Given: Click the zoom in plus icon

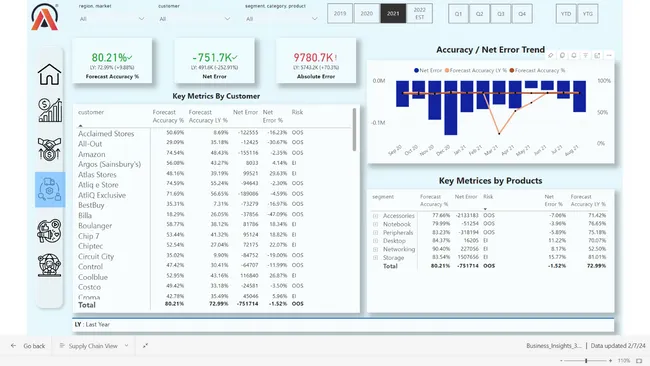Looking at the screenshot, I should tap(610, 361).
